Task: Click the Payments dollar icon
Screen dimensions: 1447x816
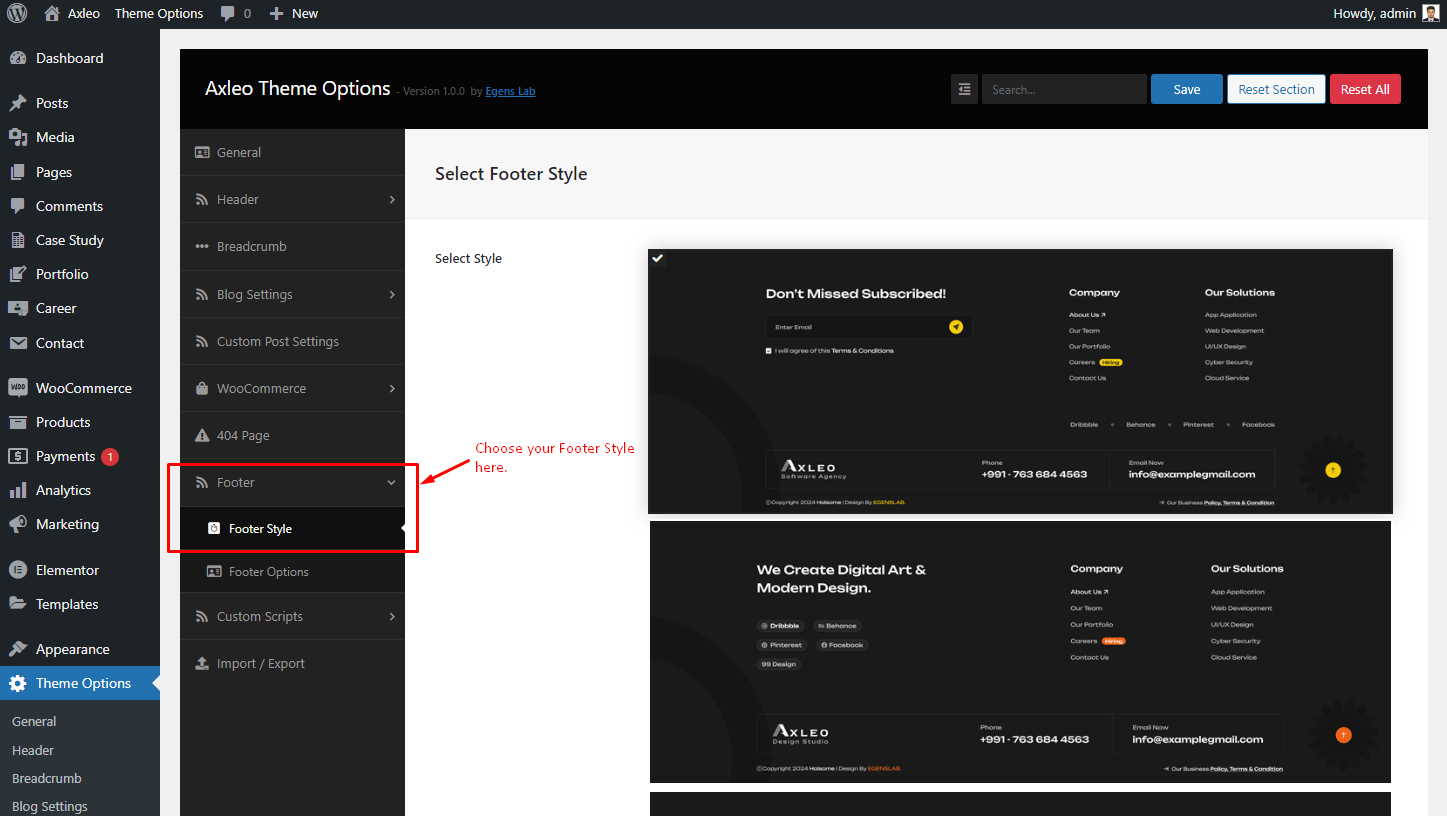Action: pyautogui.click(x=18, y=456)
